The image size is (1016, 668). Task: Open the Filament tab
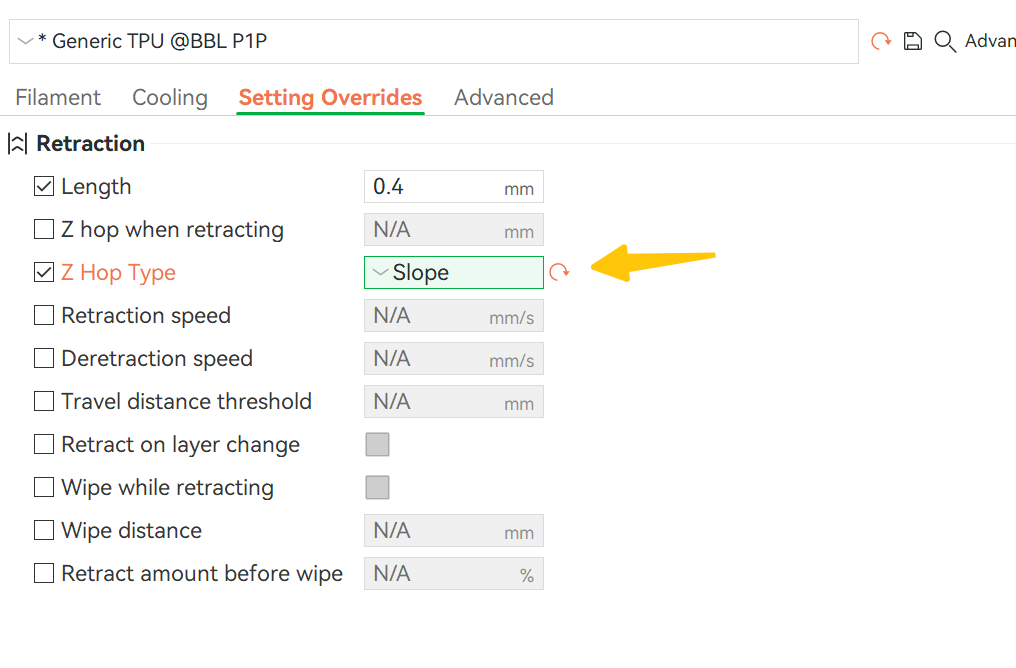(x=57, y=97)
